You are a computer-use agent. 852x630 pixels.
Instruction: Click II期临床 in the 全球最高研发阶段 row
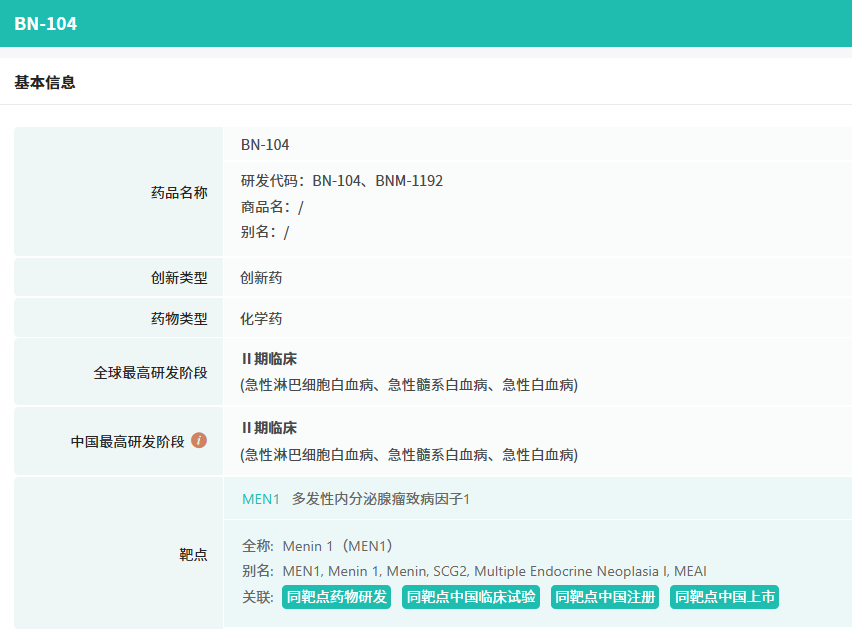(269, 359)
